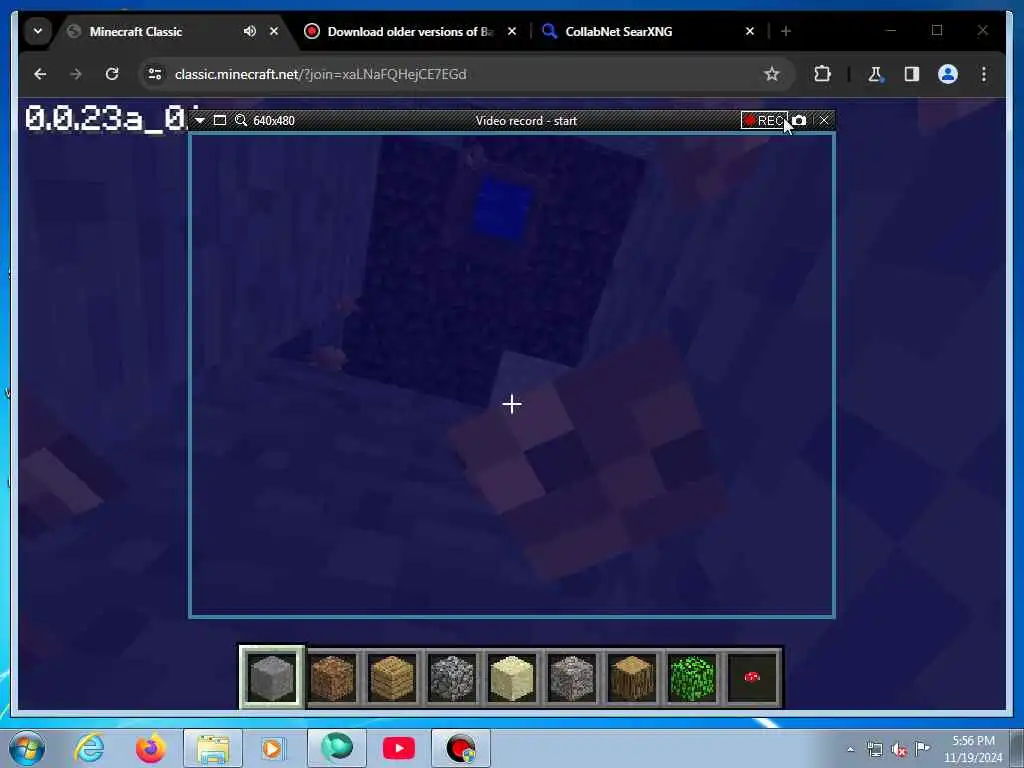Open the Action Center flag icon

point(923,748)
